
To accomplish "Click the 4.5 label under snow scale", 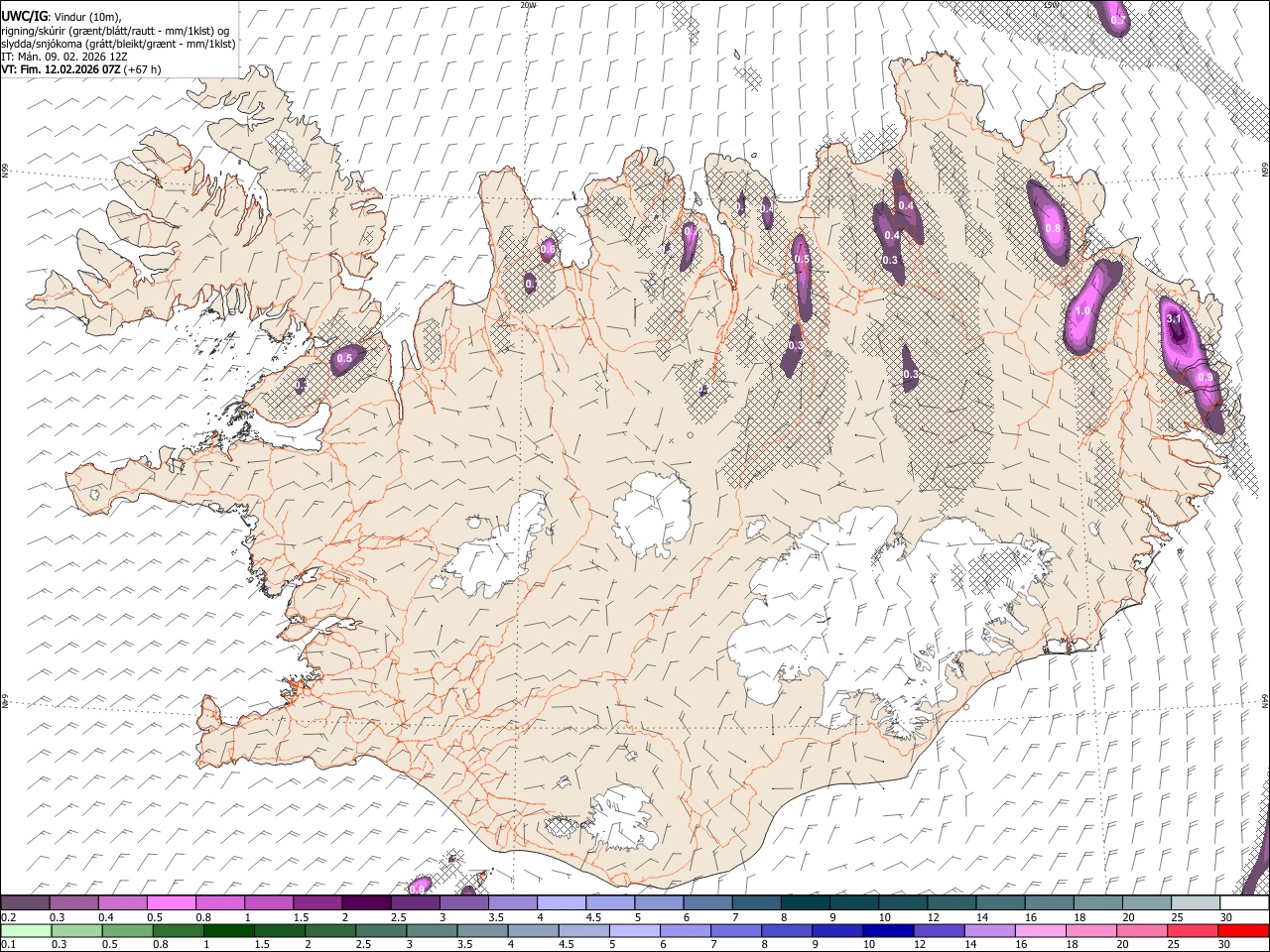I will coord(593,917).
